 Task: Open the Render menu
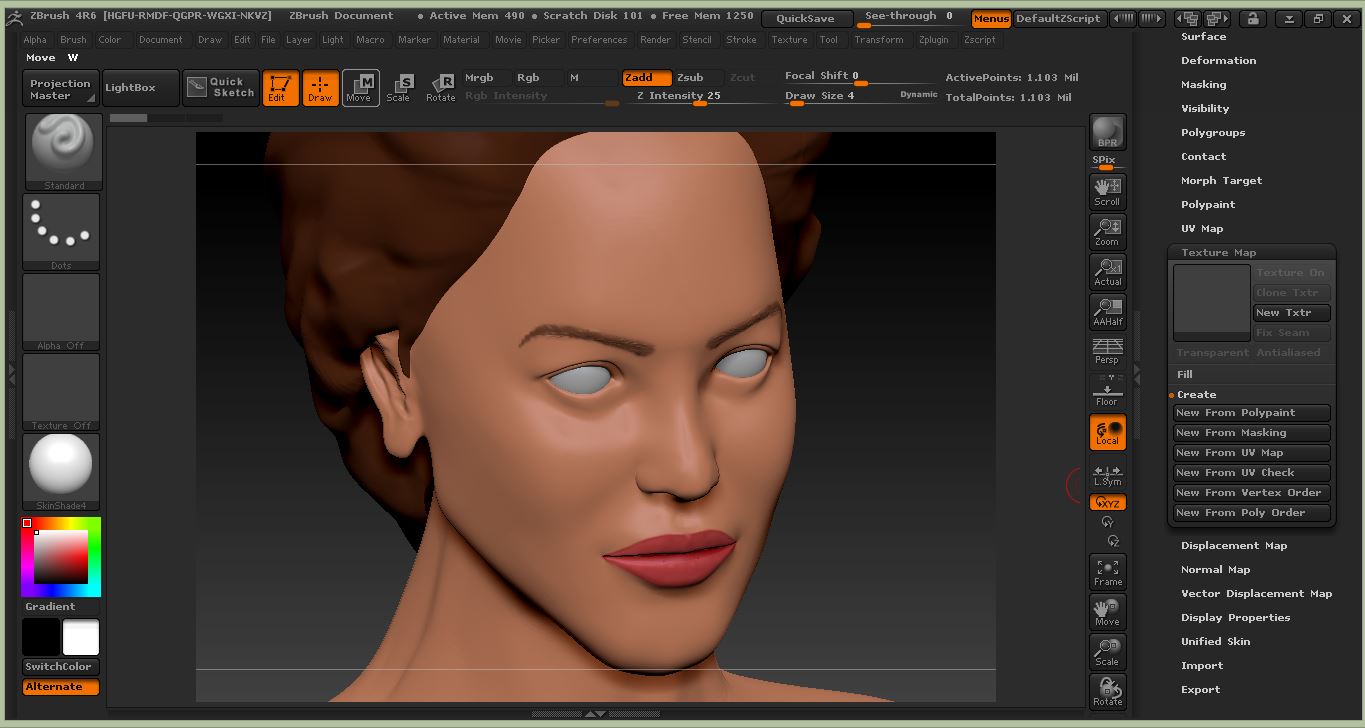point(656,40)
